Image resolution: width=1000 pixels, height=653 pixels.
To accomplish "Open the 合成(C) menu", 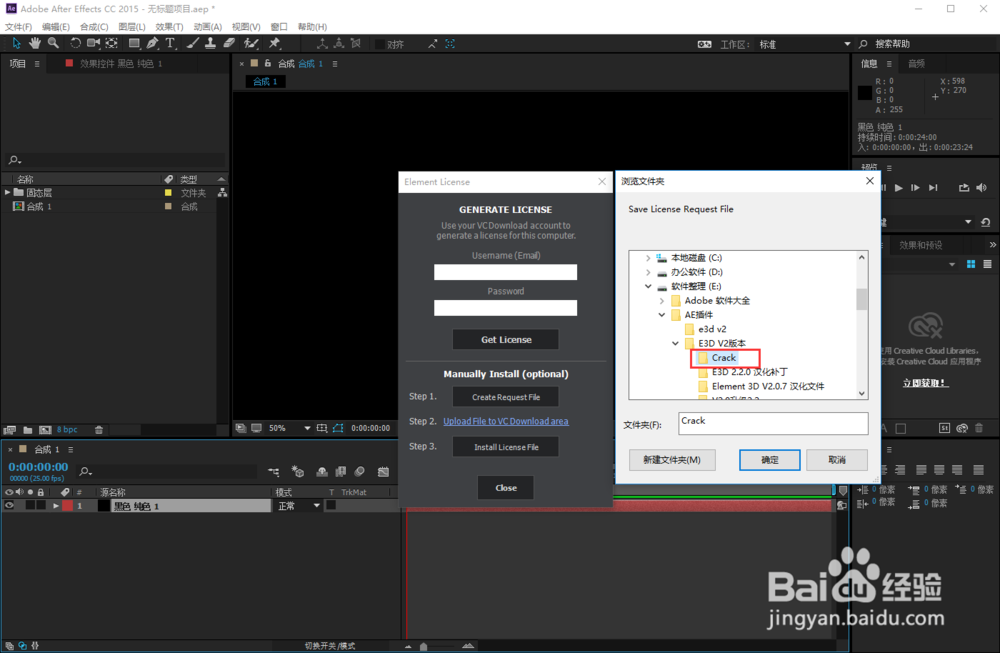I will pyautogui.click(x=94, y=27).
